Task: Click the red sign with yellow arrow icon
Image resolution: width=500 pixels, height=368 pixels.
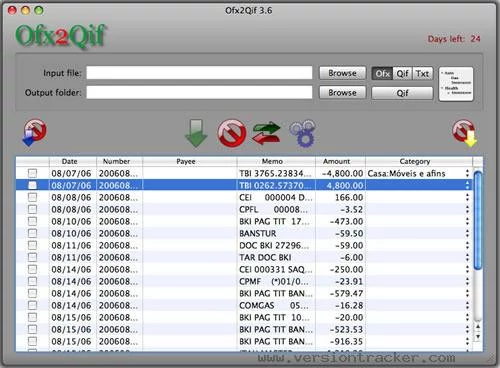Action: (465, 133)
